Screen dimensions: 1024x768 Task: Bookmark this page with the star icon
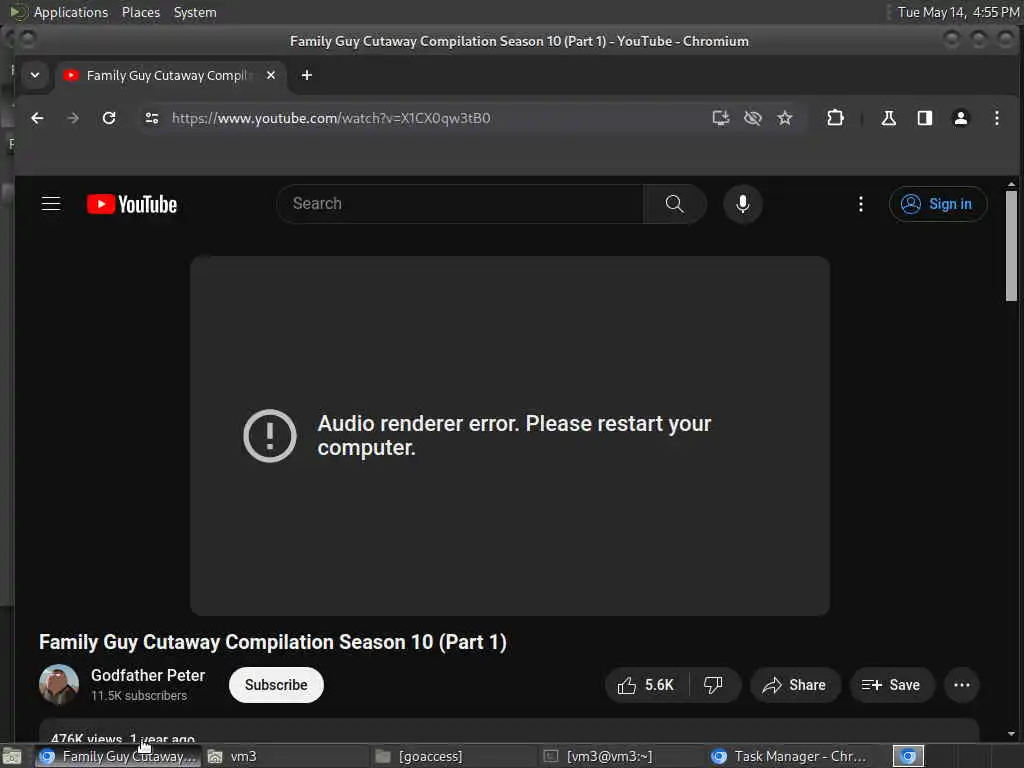pos(784,118)
